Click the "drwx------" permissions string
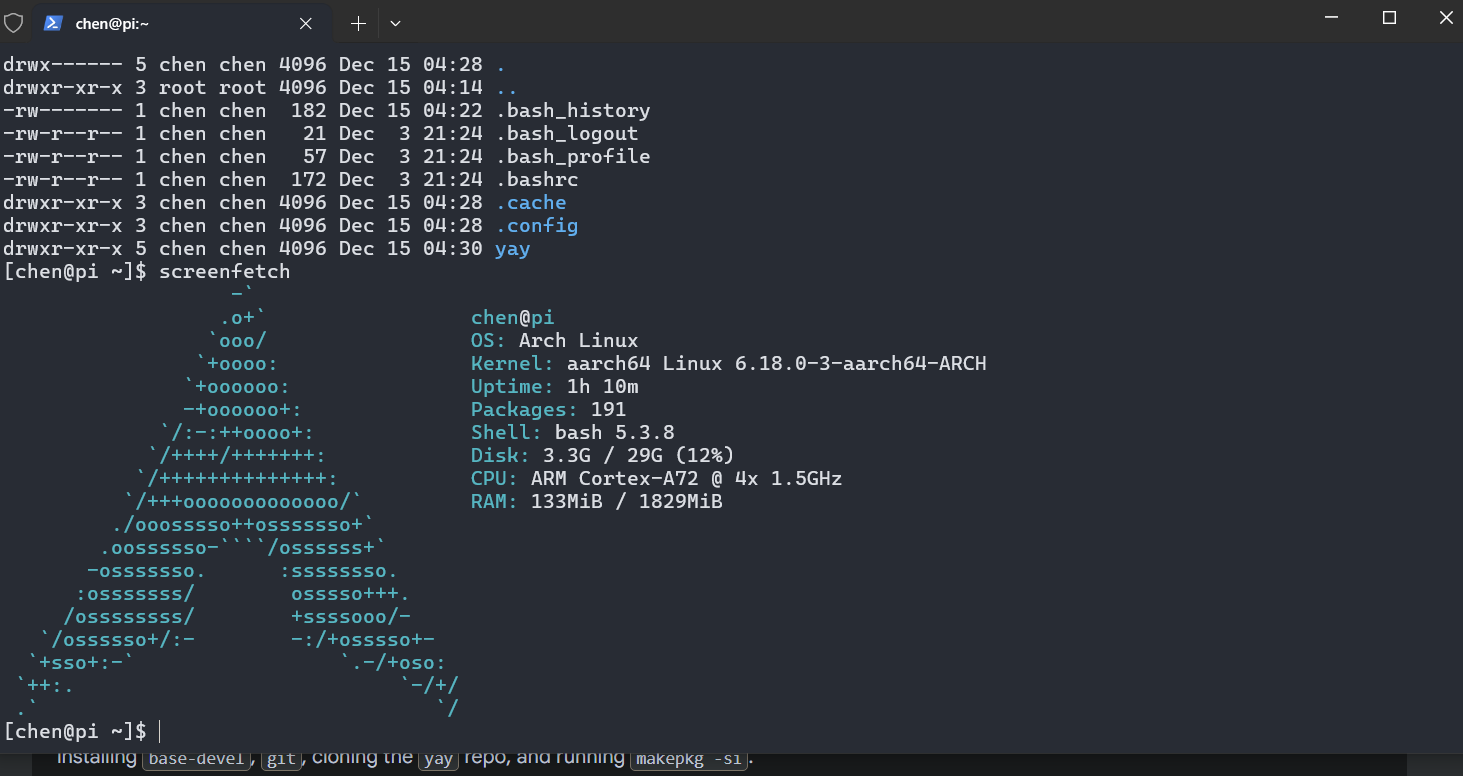Viewport: 1463px width, 776px height. click(63, 65)
